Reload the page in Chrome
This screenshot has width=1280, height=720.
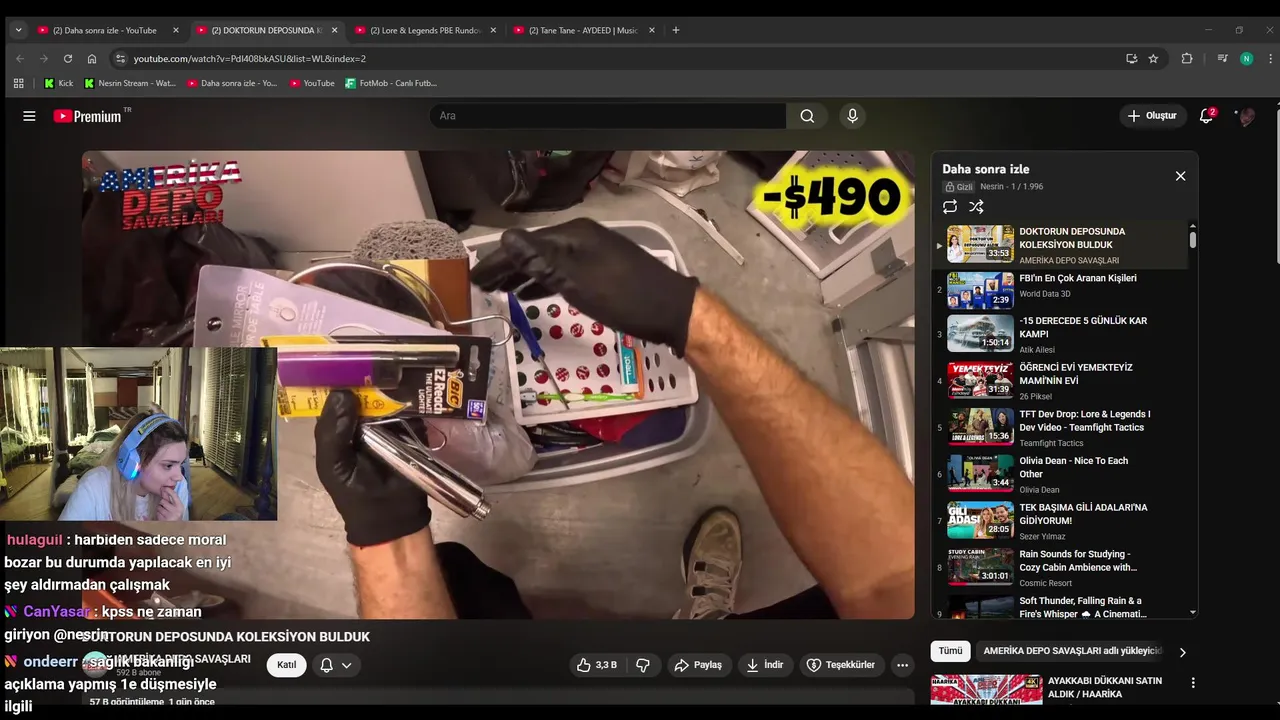[67, 59]
